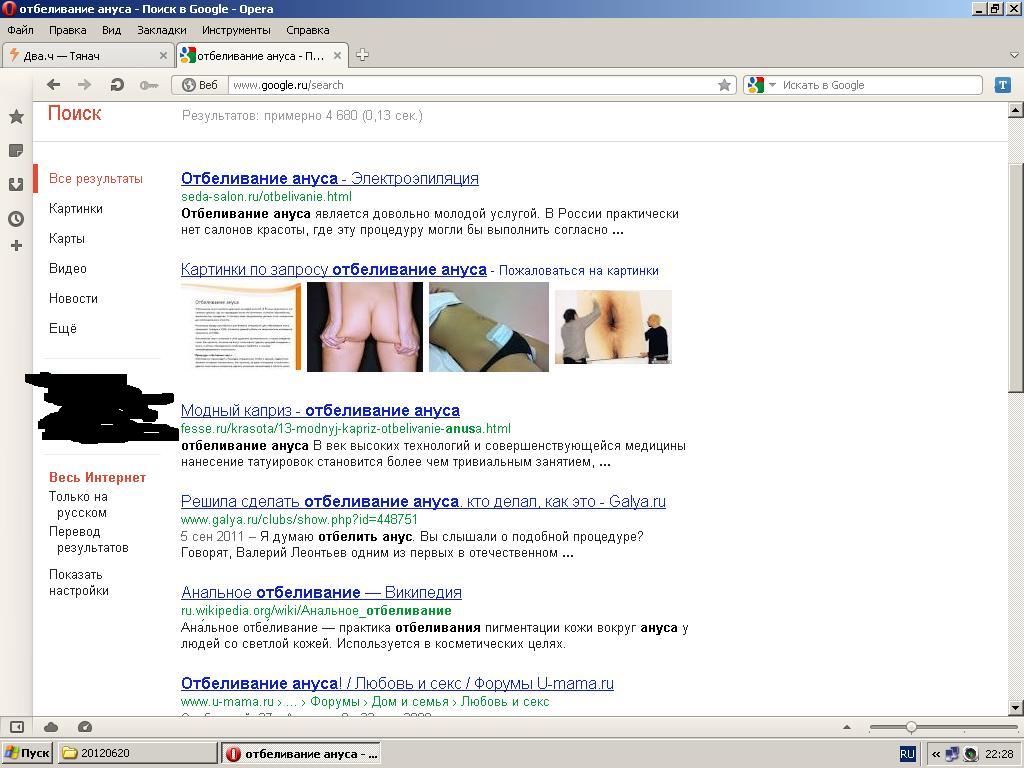Open the Википедия search result link

pos(321,592)
